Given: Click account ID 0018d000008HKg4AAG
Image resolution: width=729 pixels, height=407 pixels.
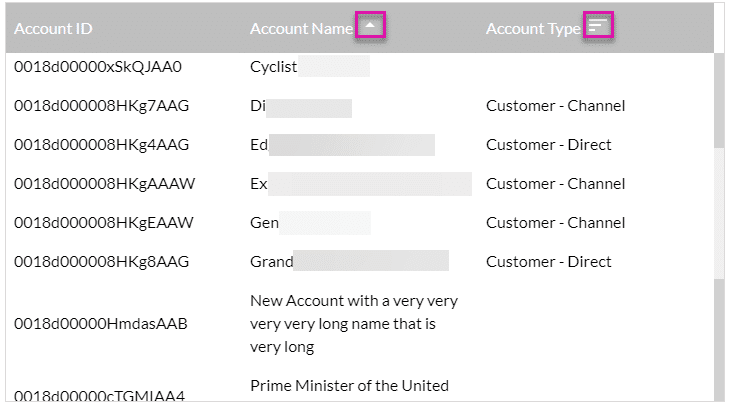Looking at the screenshot, I should (101, 145).
